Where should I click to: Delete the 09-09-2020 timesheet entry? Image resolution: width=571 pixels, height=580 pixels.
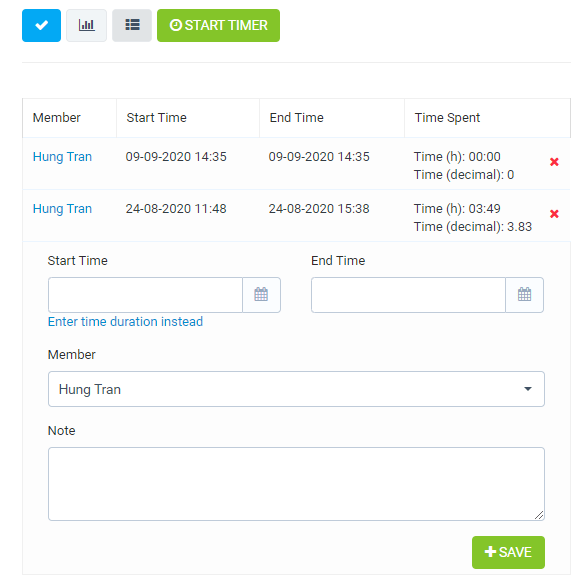[x=554, y=162]
